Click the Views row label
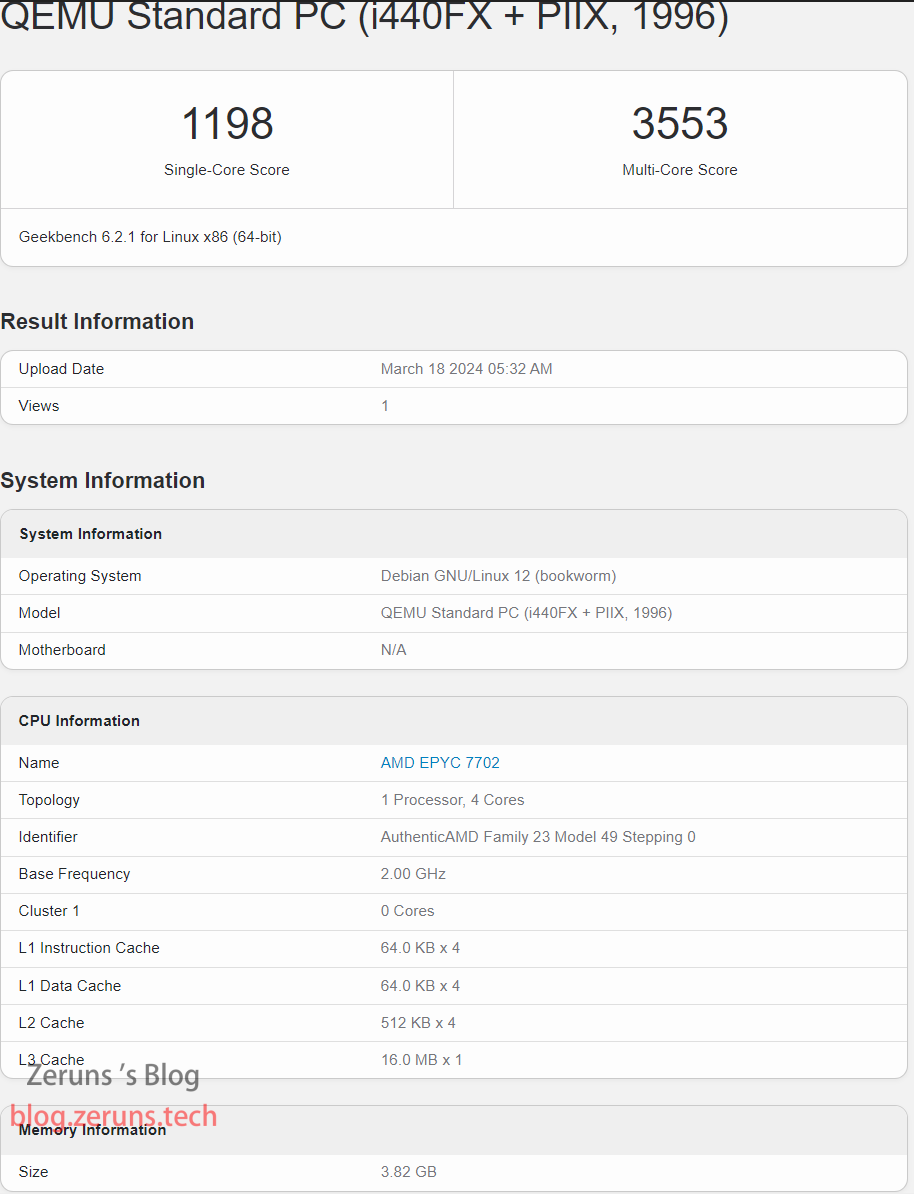914x1198 pixels. pyautogui.click(x=39, y=406)
